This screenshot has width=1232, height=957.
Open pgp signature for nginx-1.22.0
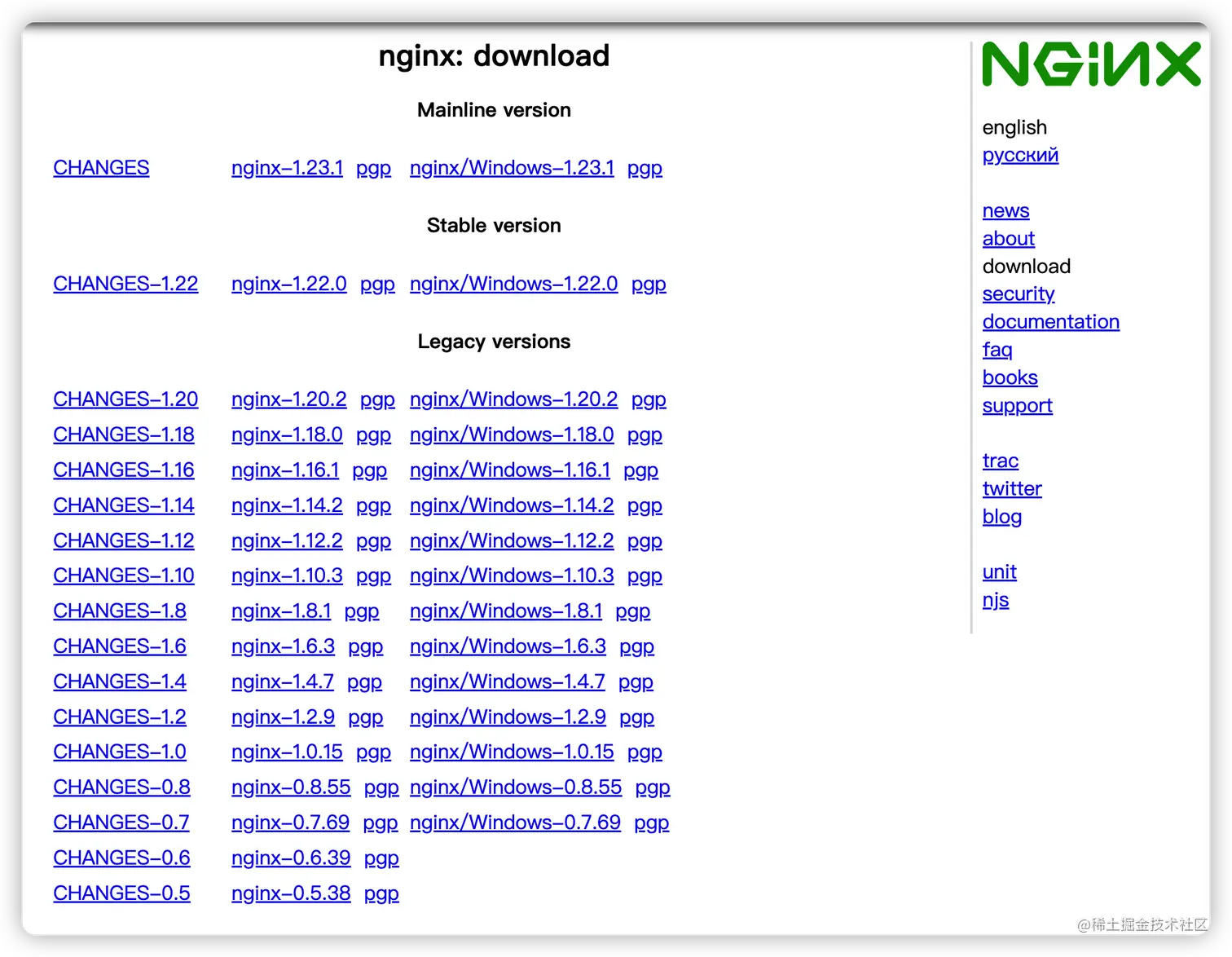[377, 284]
